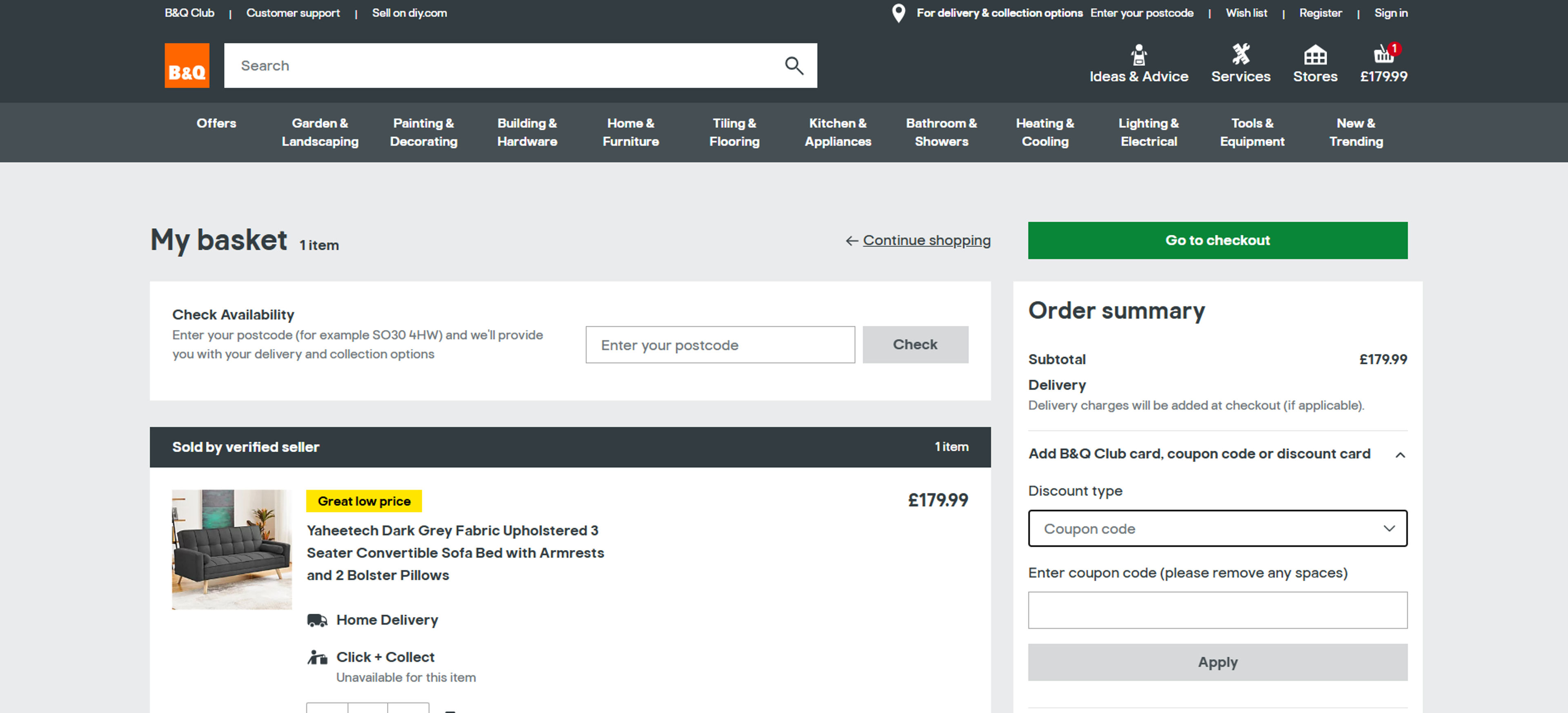The height and width of the screenshot is (713, 1568).
Task: Follow the Continue shopping link
Action: (x=927, y=241)
